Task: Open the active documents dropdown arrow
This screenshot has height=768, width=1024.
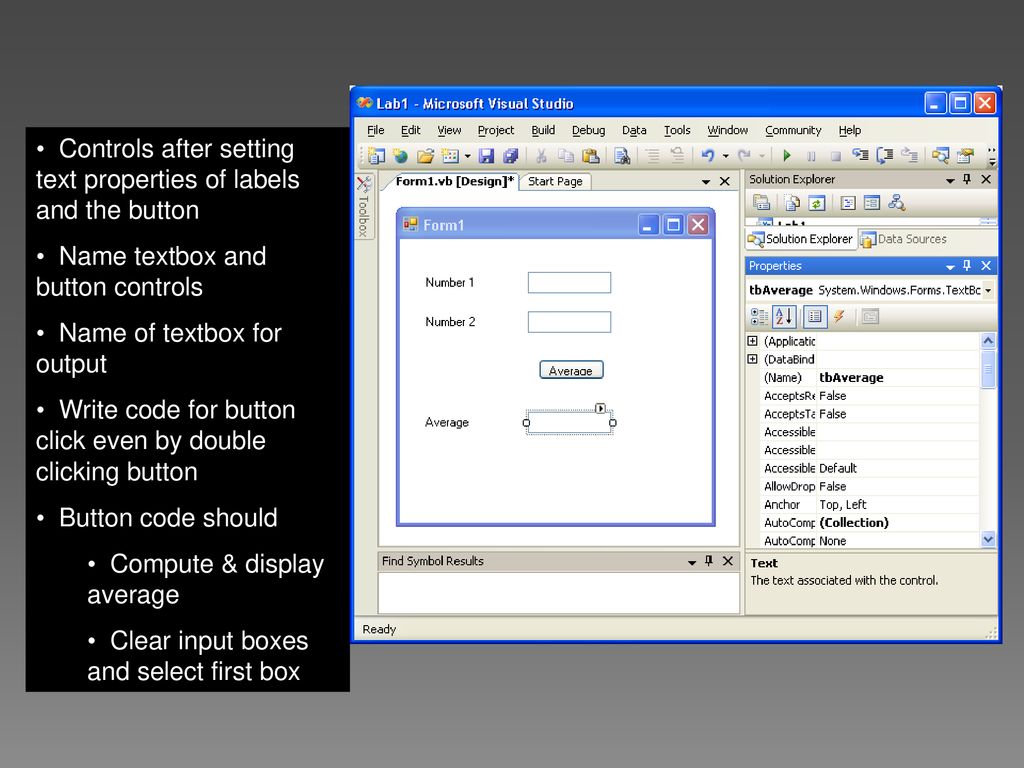Action: (x=706, y=182)
